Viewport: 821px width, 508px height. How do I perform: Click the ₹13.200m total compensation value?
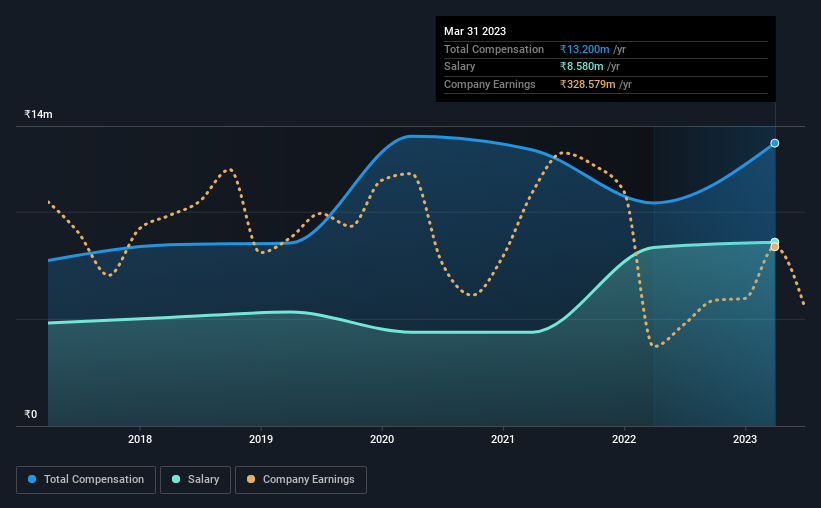click(584, 49)
